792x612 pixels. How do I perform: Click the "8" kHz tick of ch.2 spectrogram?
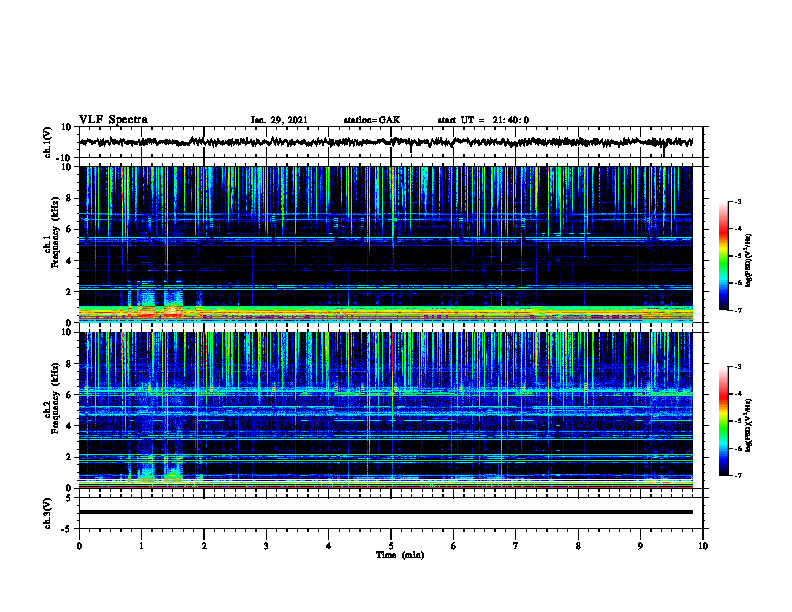pos(69,364)
